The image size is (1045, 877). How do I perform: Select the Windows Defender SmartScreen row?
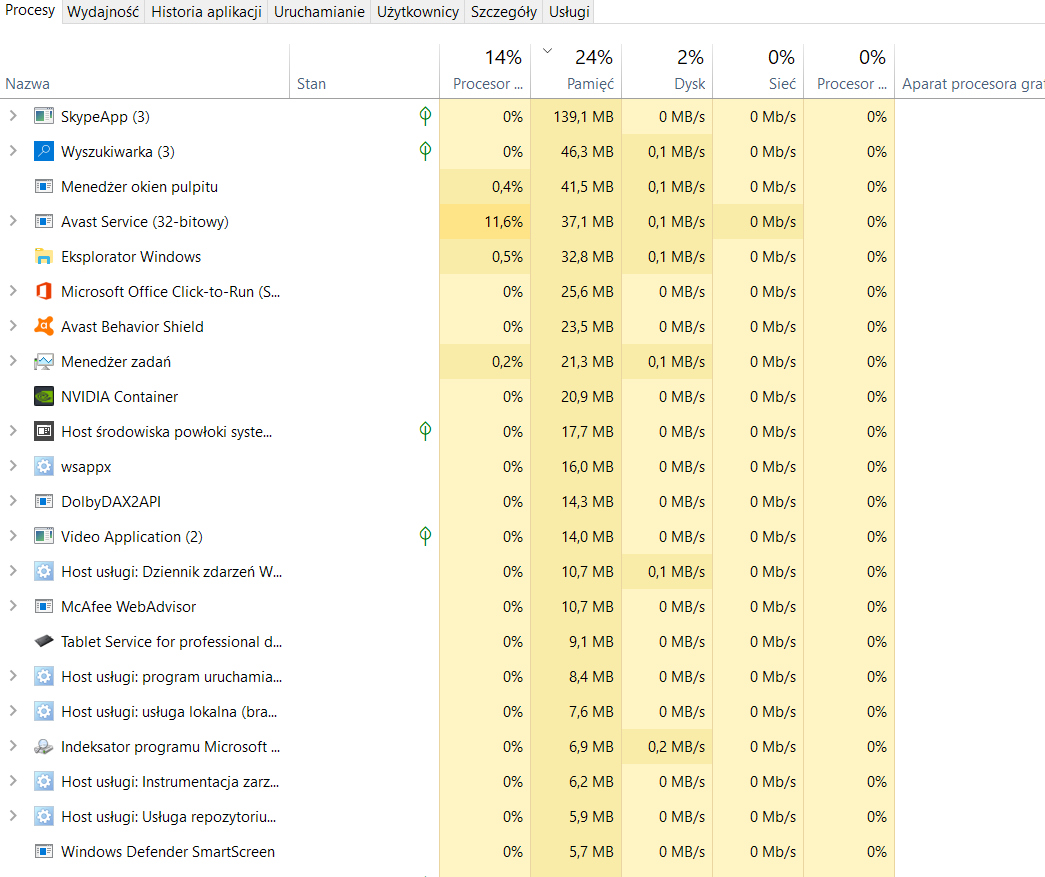tap(447, 852)
